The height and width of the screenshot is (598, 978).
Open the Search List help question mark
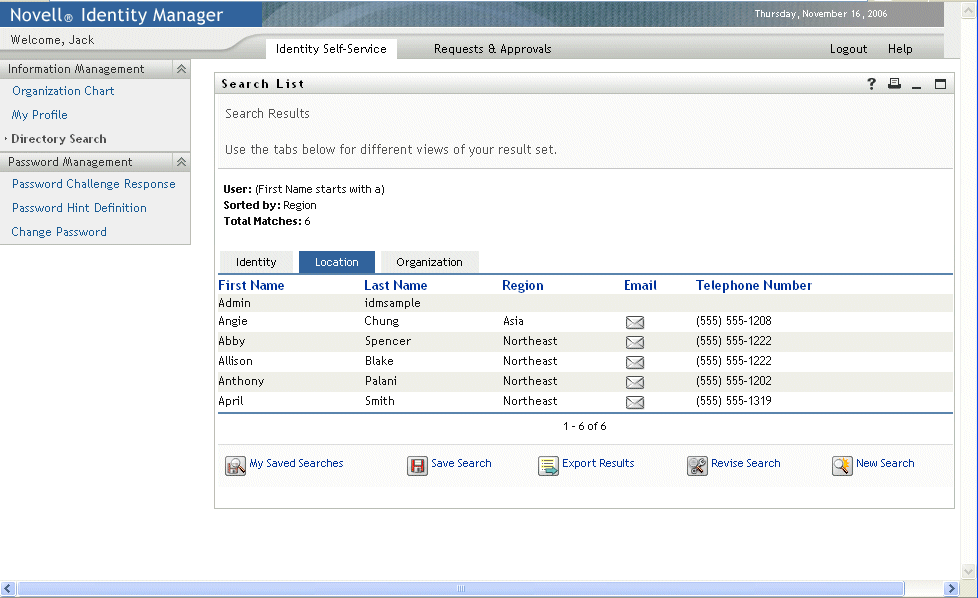tap(872, 84)
